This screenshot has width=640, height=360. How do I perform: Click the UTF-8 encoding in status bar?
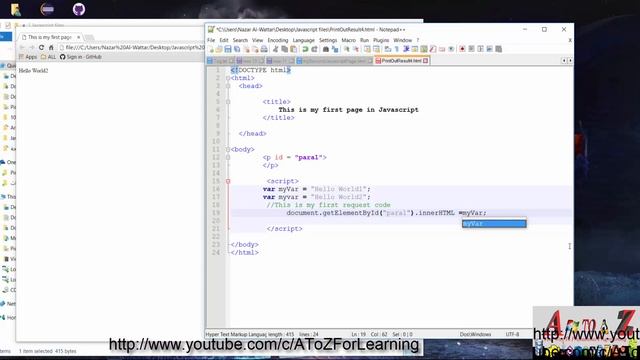pos(512,334)
